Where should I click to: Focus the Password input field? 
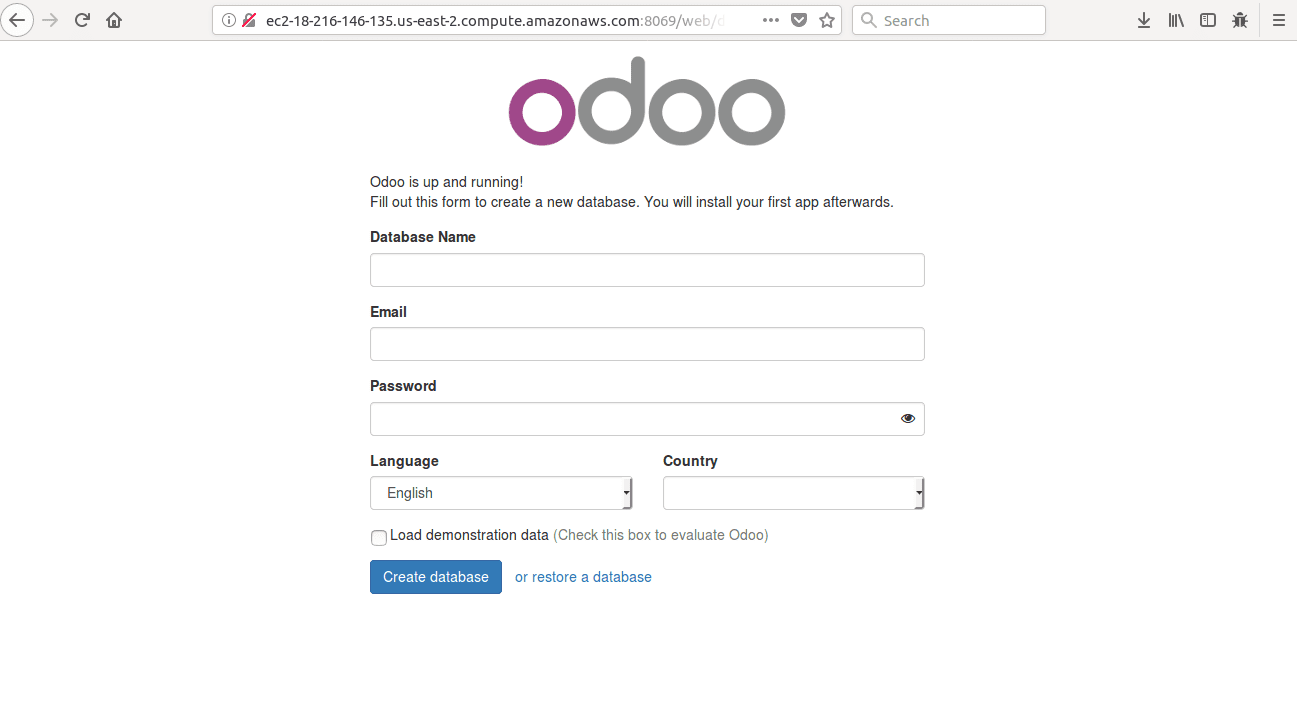click(x=647, y=419)
